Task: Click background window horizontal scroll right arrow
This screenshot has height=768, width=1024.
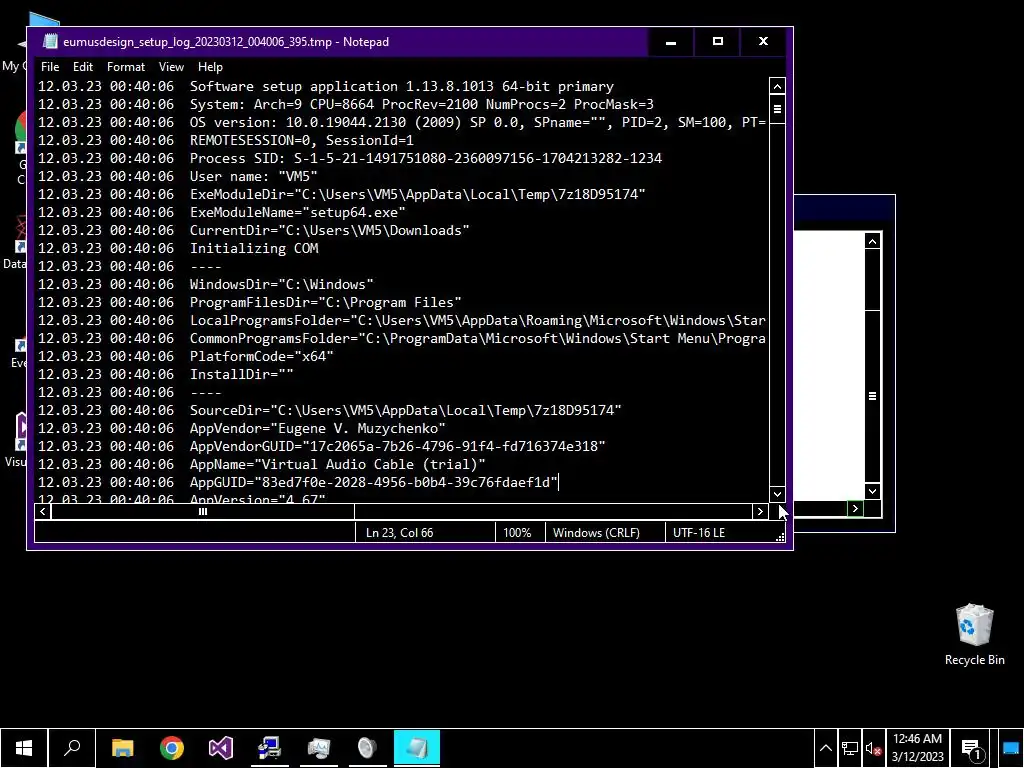Action: 855,509
